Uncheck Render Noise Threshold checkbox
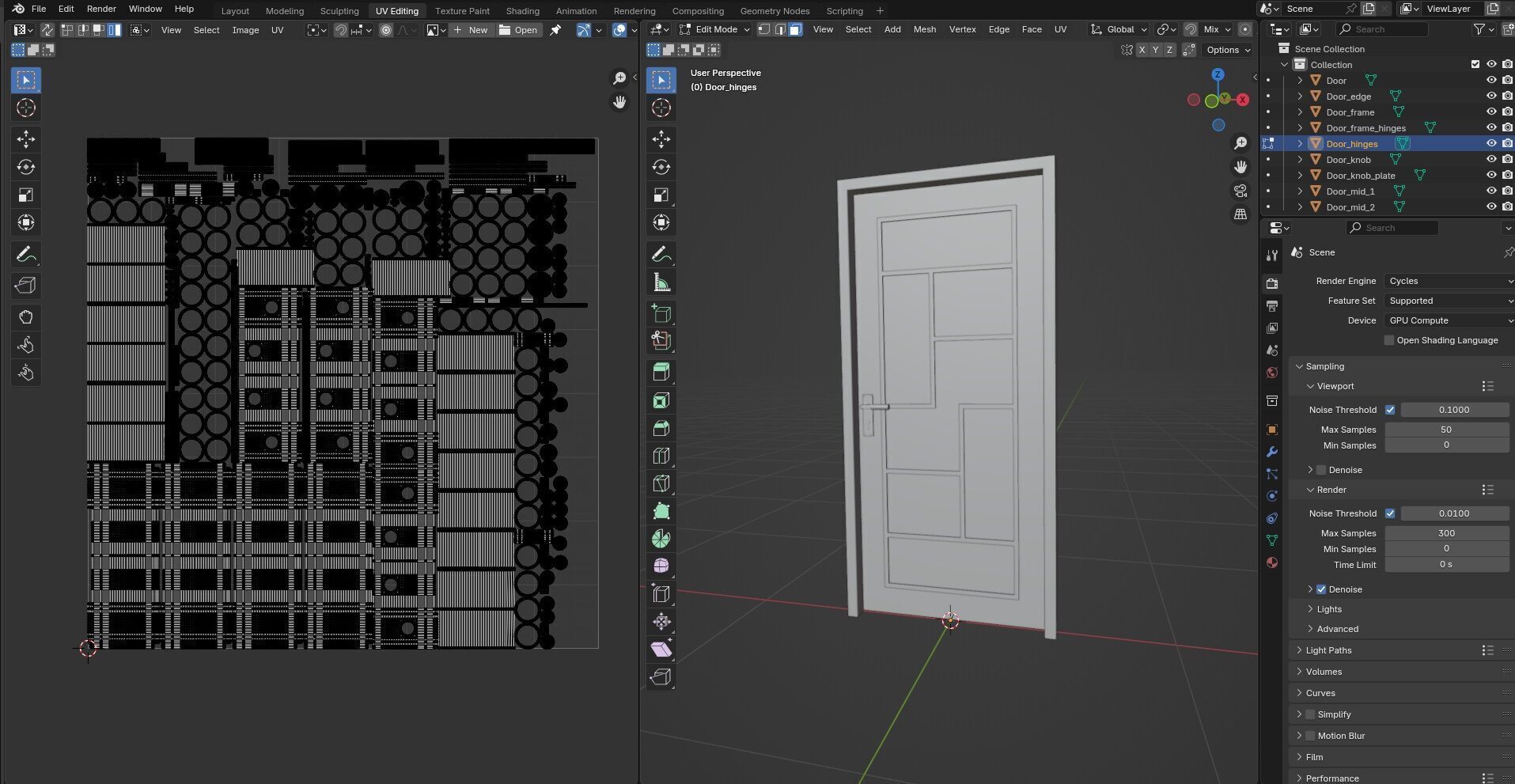This screenshot has height=784, width=1515. click(x=1390, y=513)
